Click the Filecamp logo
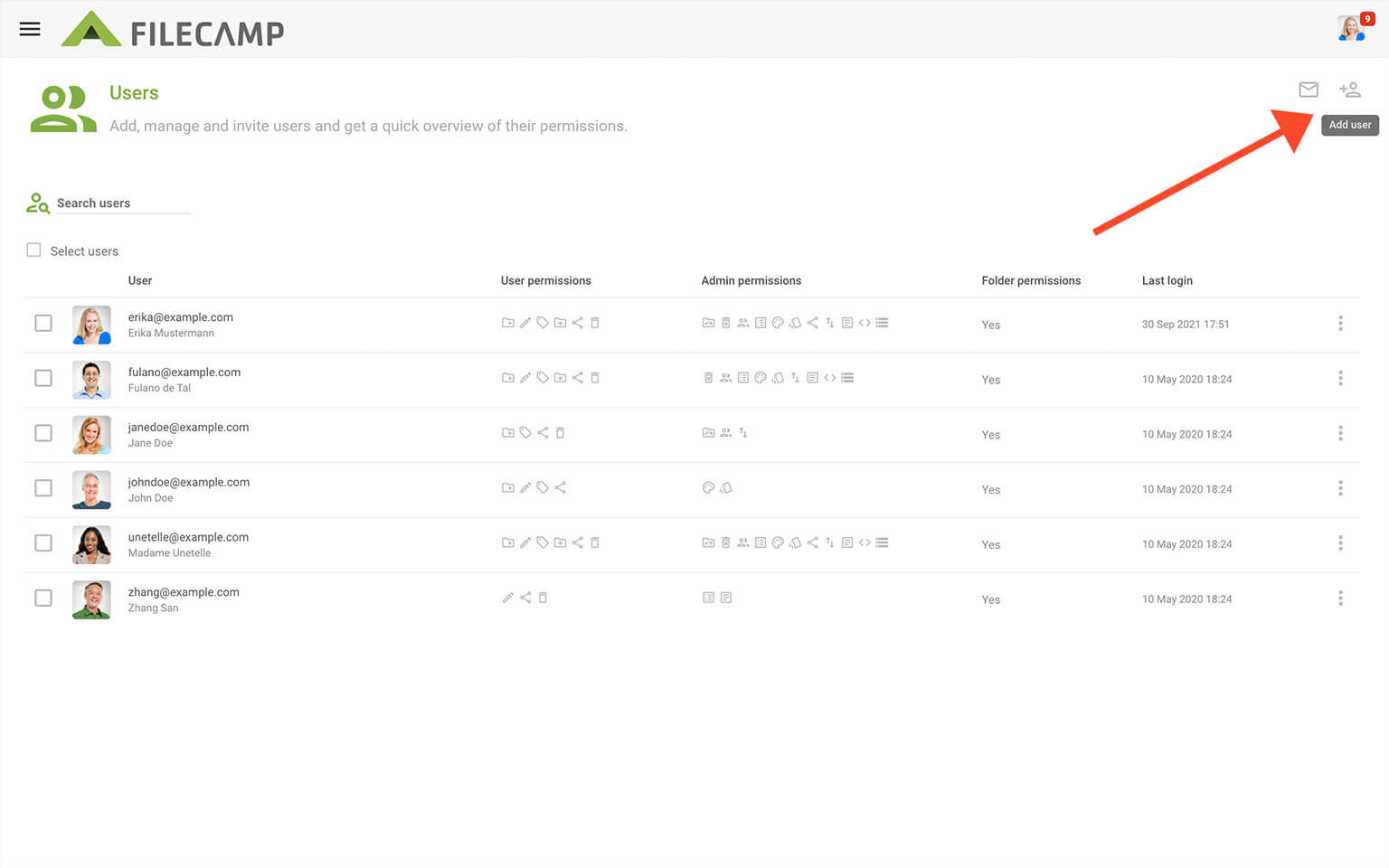The height and width of the screenshot is (868, 1389). pyautogui.click(x=173, y=31)
